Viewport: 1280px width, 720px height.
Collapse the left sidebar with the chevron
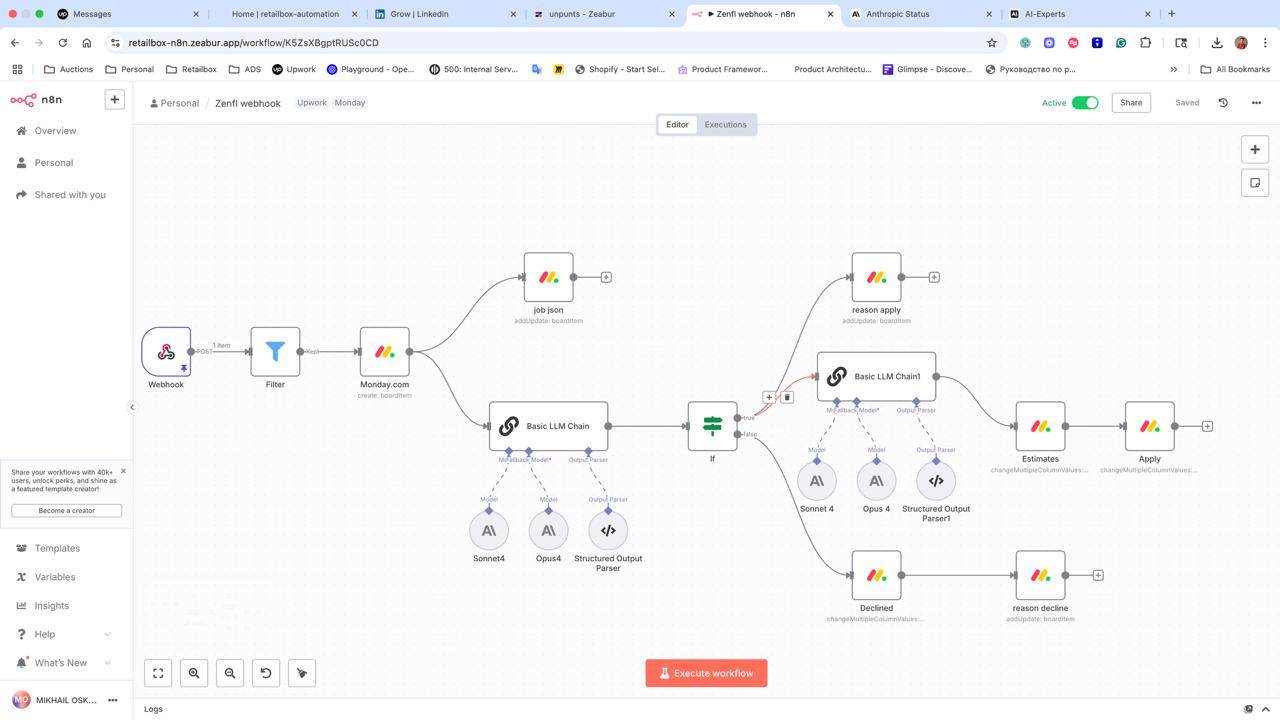[132, 407]
